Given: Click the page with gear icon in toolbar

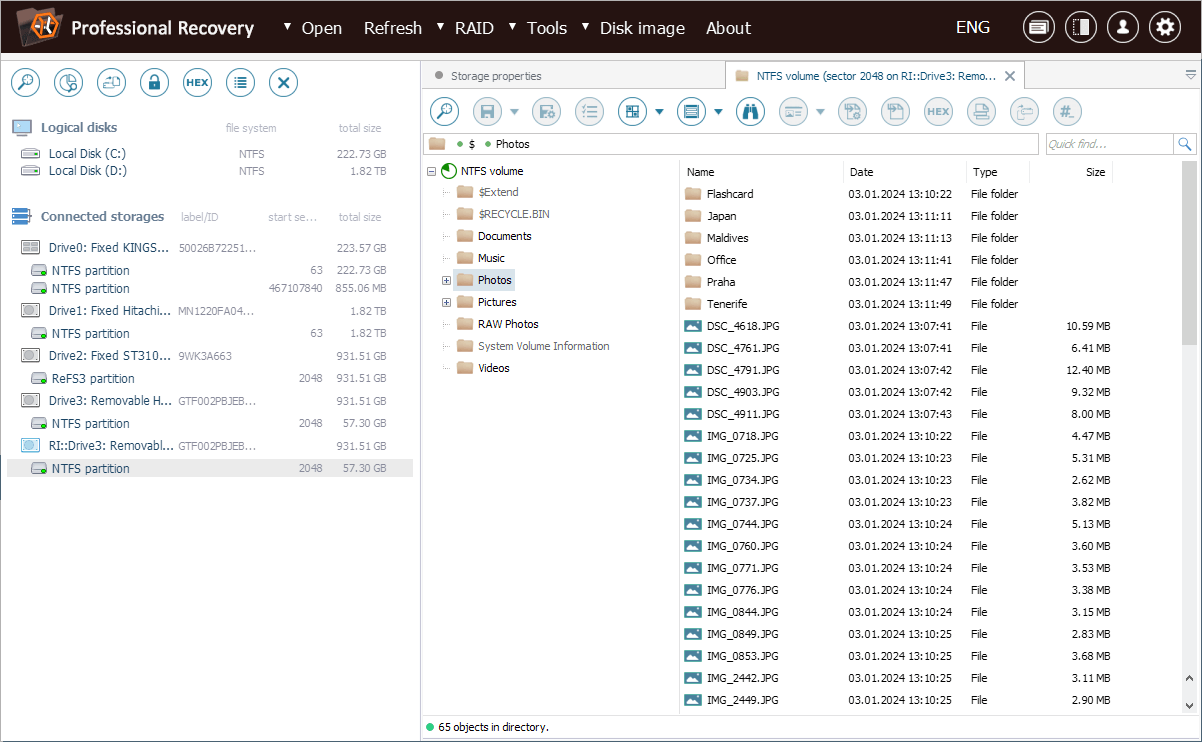Looking at the screenshot, I should pyautogui.click(x=852, y=112).
